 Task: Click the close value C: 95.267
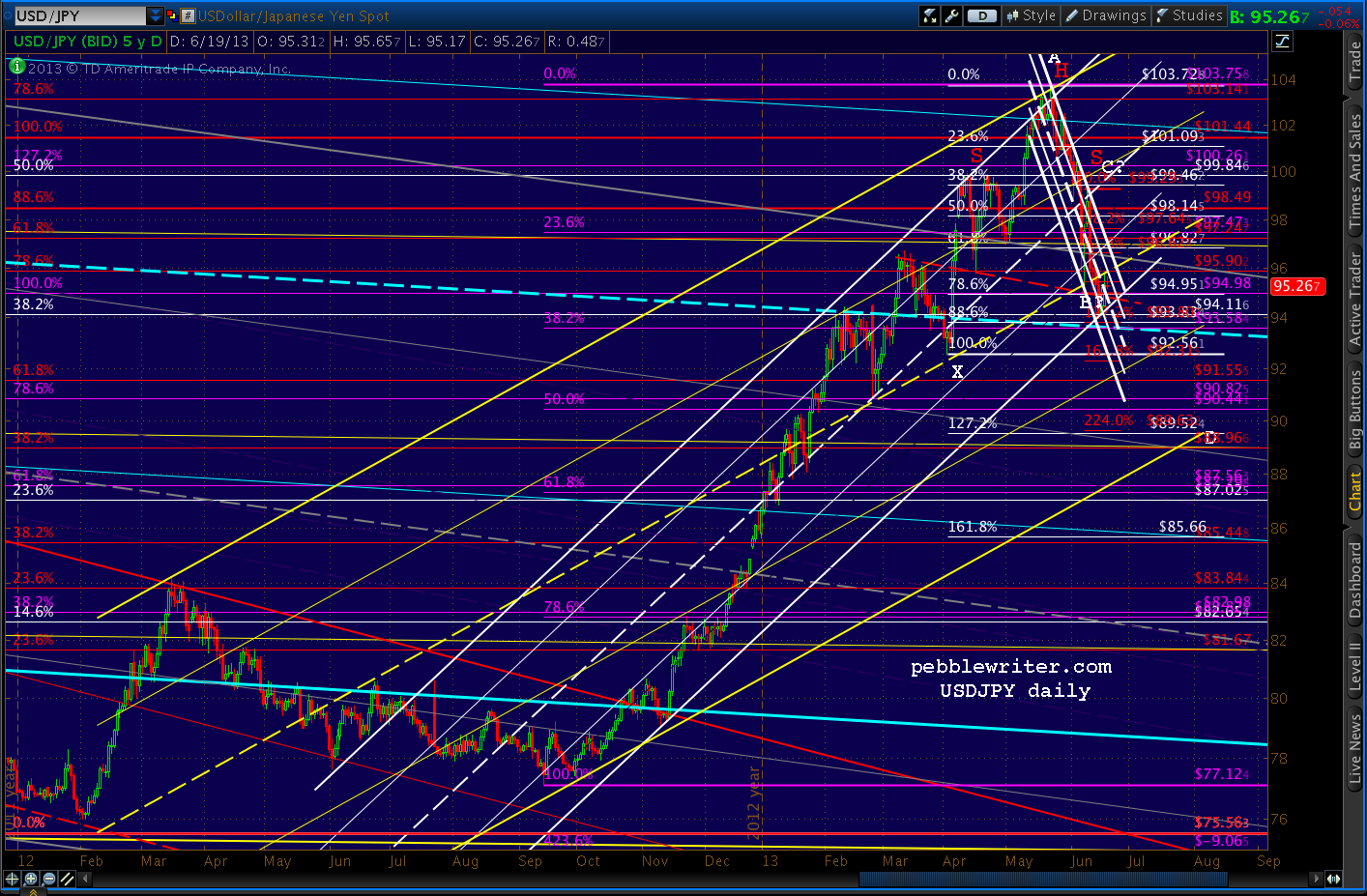(506, 41)
